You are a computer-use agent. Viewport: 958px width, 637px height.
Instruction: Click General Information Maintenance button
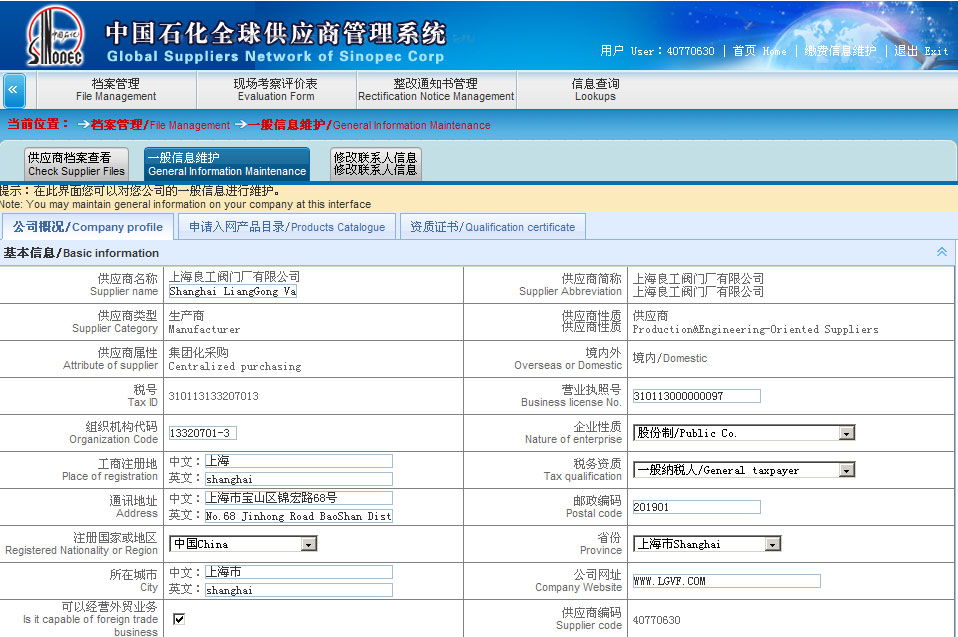click(227, 164)
